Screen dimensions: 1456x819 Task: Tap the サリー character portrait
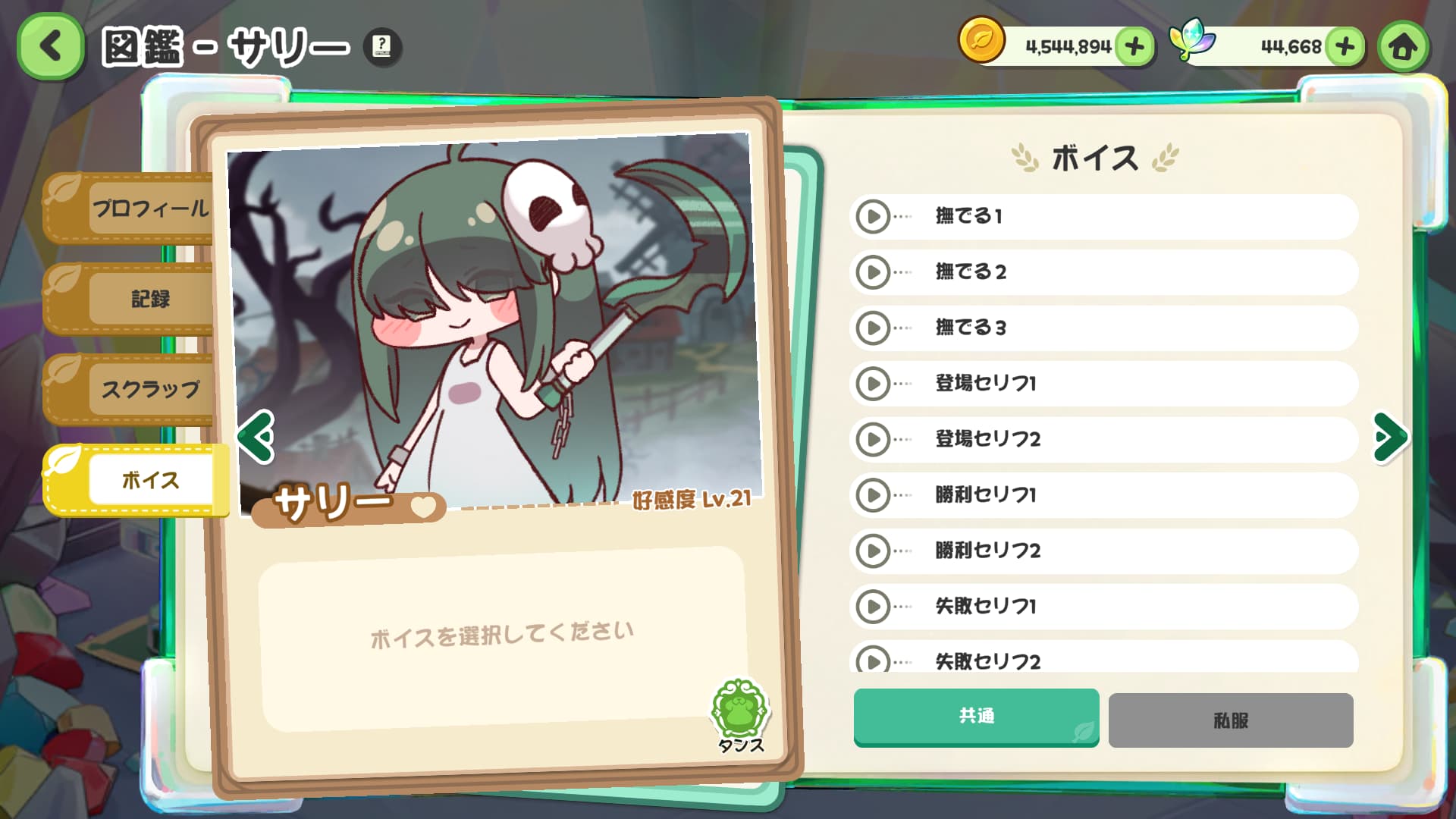click(494, 322)
